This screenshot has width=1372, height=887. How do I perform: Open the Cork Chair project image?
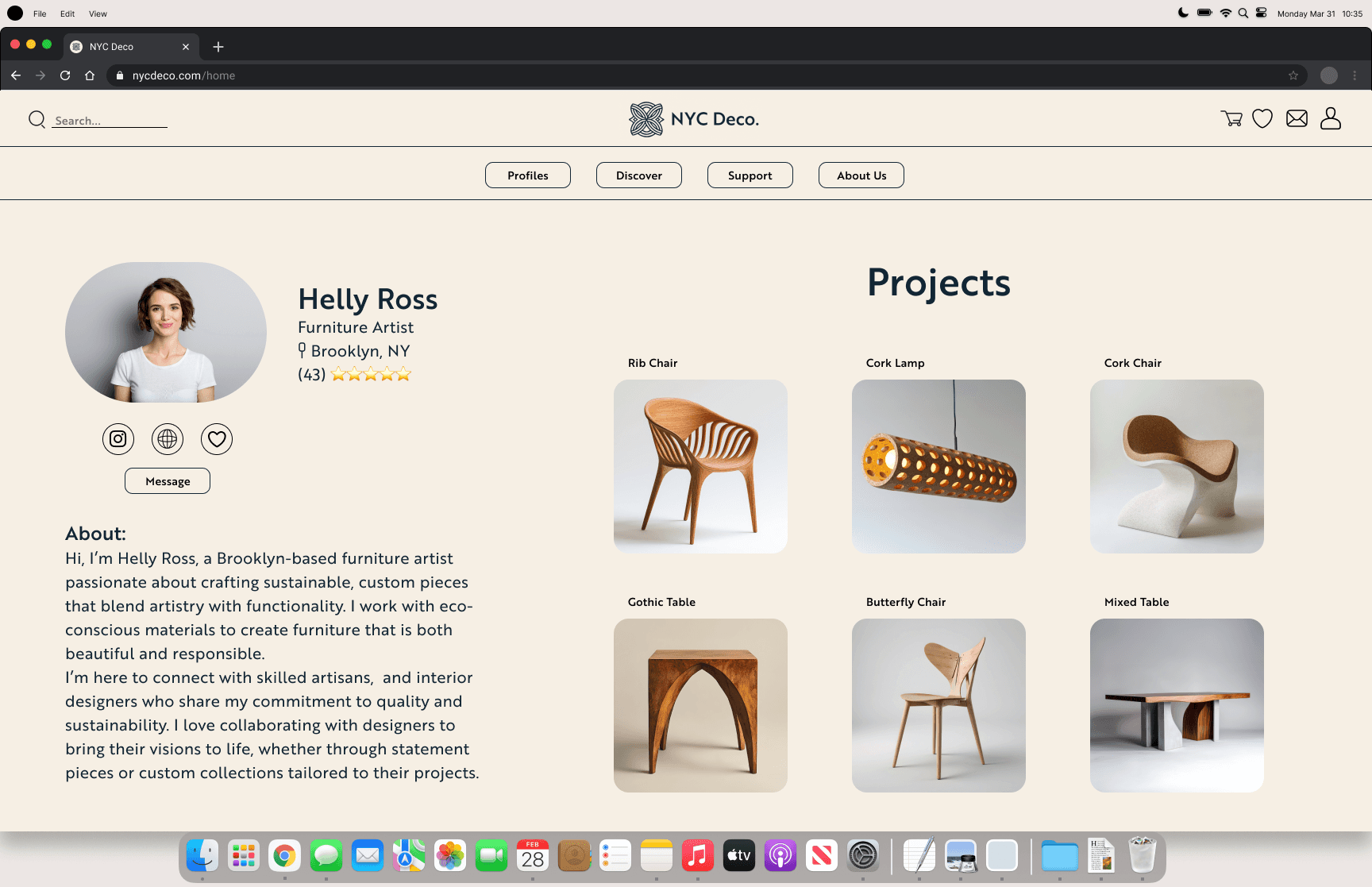point(1177,466)
